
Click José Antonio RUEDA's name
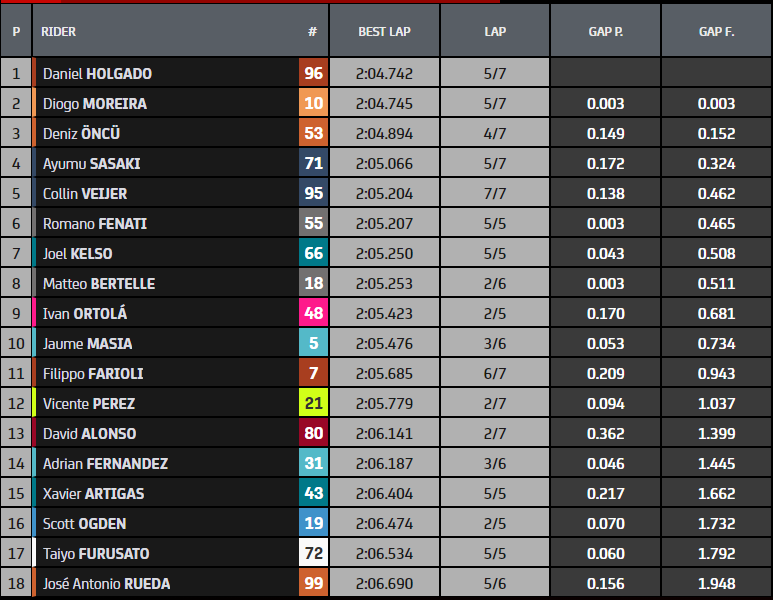pyautogui.click(x=106, y=584)
